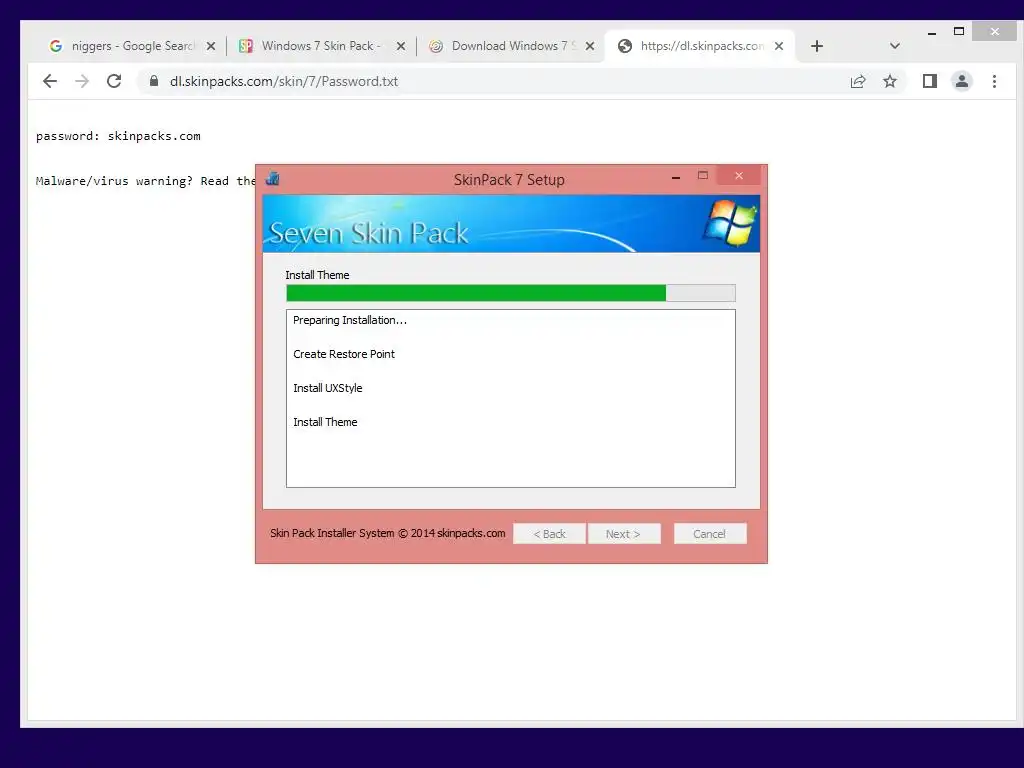This screenshot has width=1024, height=768.
Task: Switch to the Google Search tab
Action: click(124, 46)
